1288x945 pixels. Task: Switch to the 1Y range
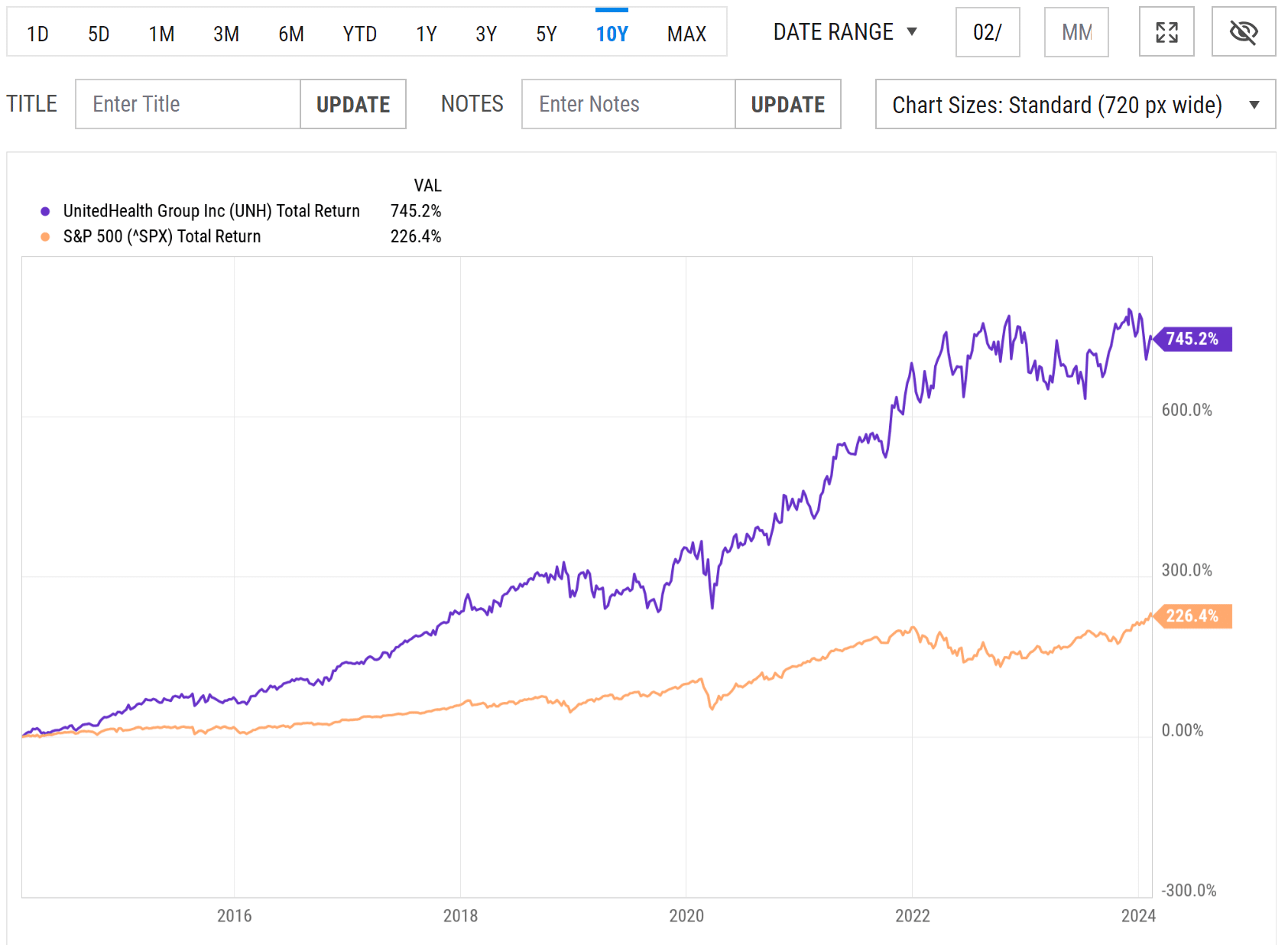(x=427, y=34)
